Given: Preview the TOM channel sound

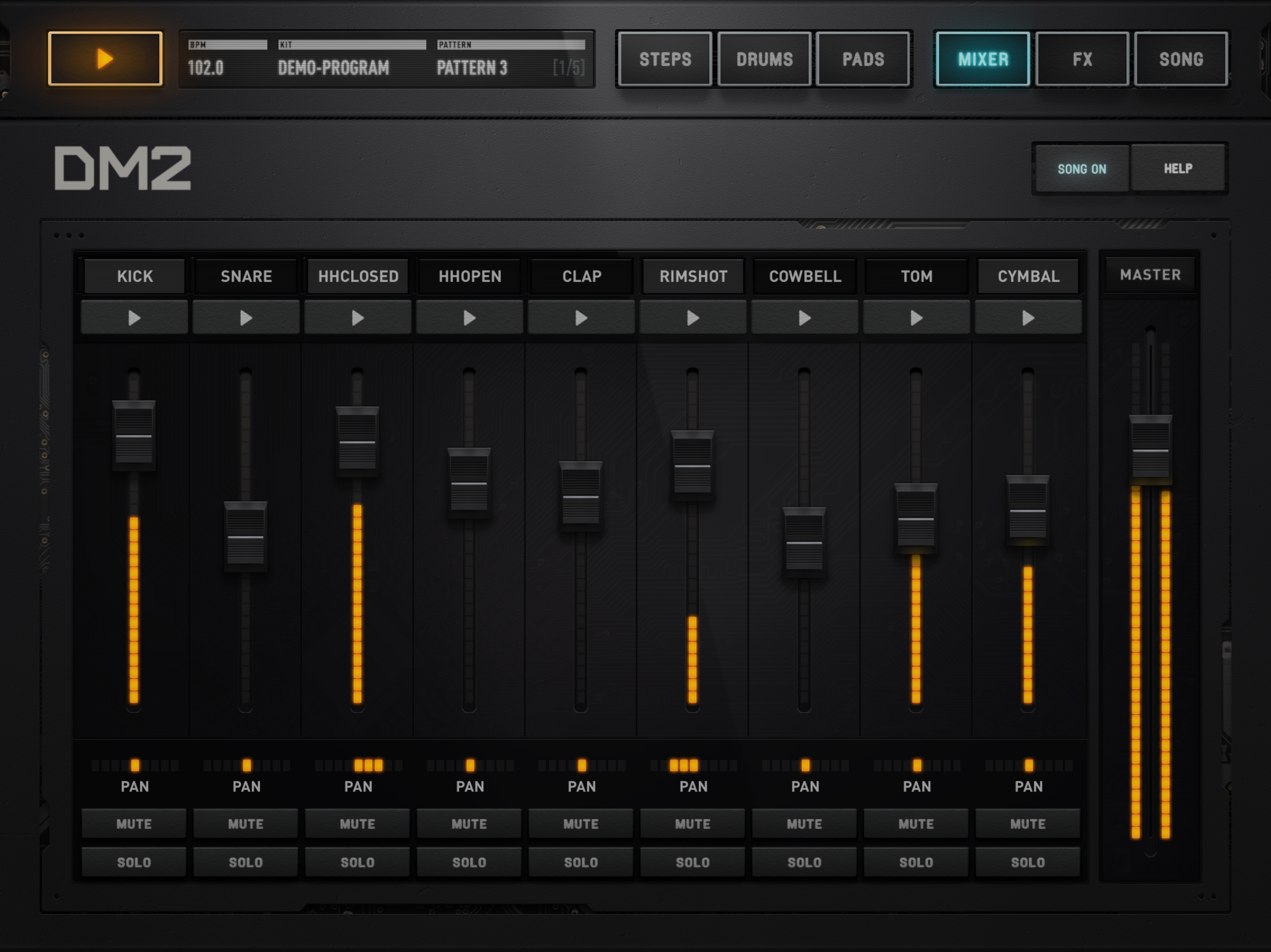Looking at the screenshot, I should [916, 318].
